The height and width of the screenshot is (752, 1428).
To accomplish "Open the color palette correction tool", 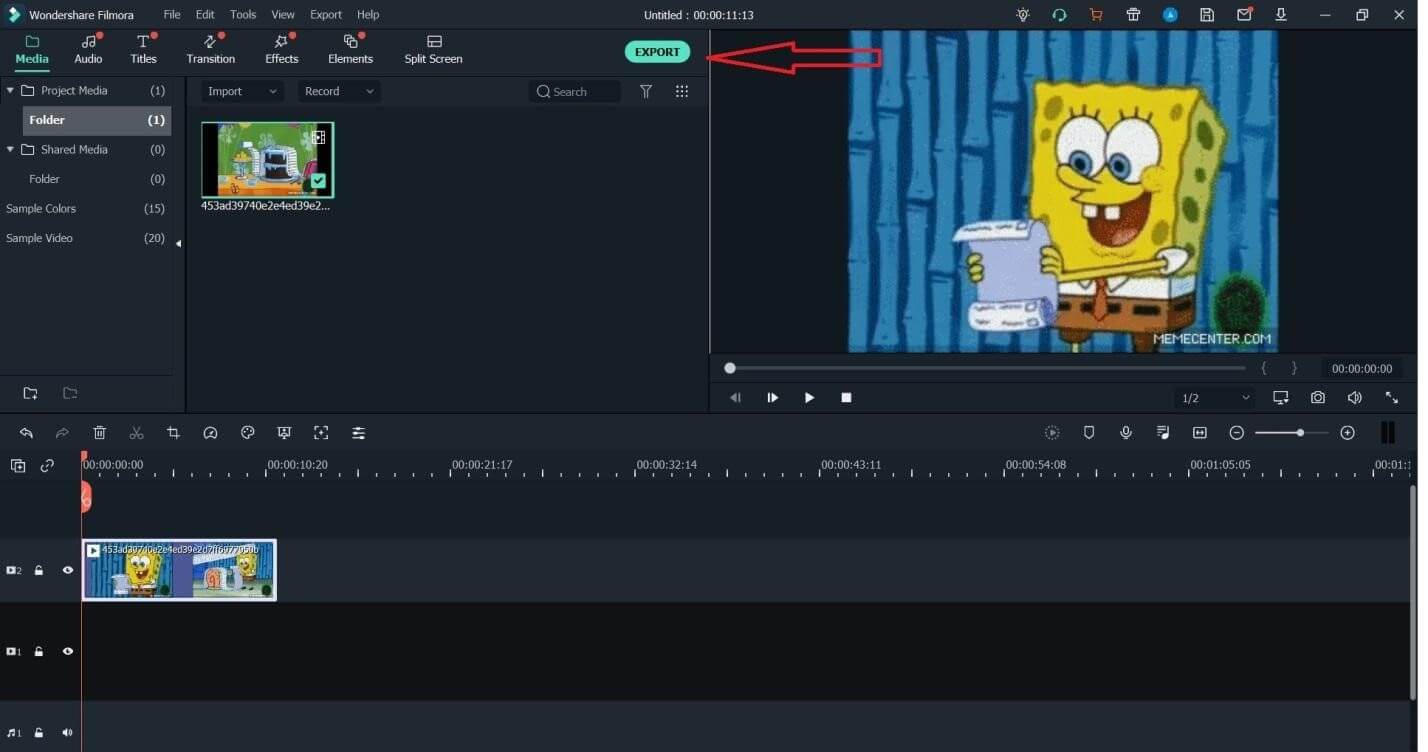I will pyautogui.click(x=248, y=433).
